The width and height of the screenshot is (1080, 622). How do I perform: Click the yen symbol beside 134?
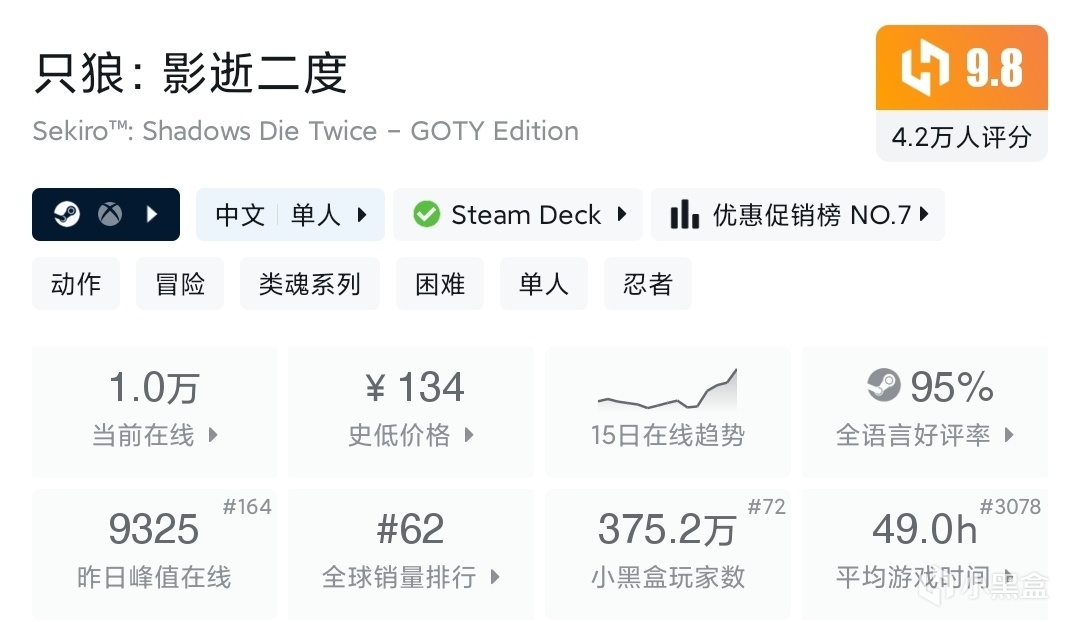[375, 388]
